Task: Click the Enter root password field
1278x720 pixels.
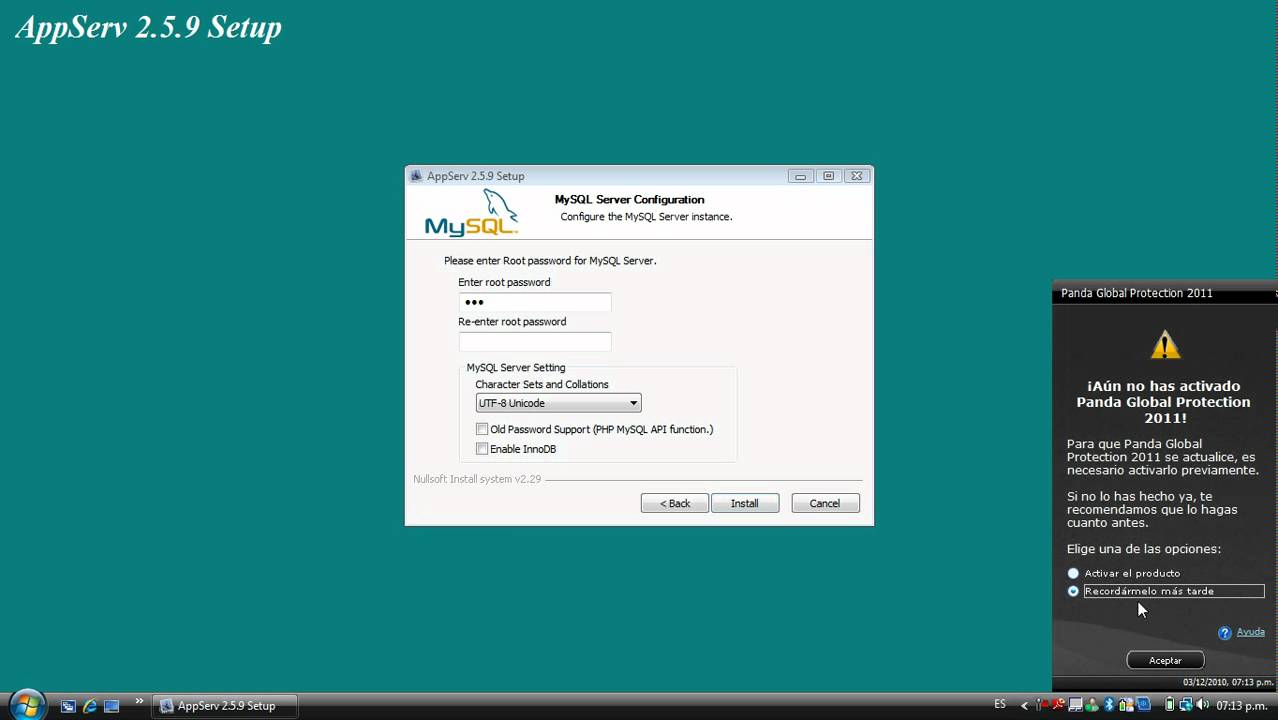Action: point(535,302)
